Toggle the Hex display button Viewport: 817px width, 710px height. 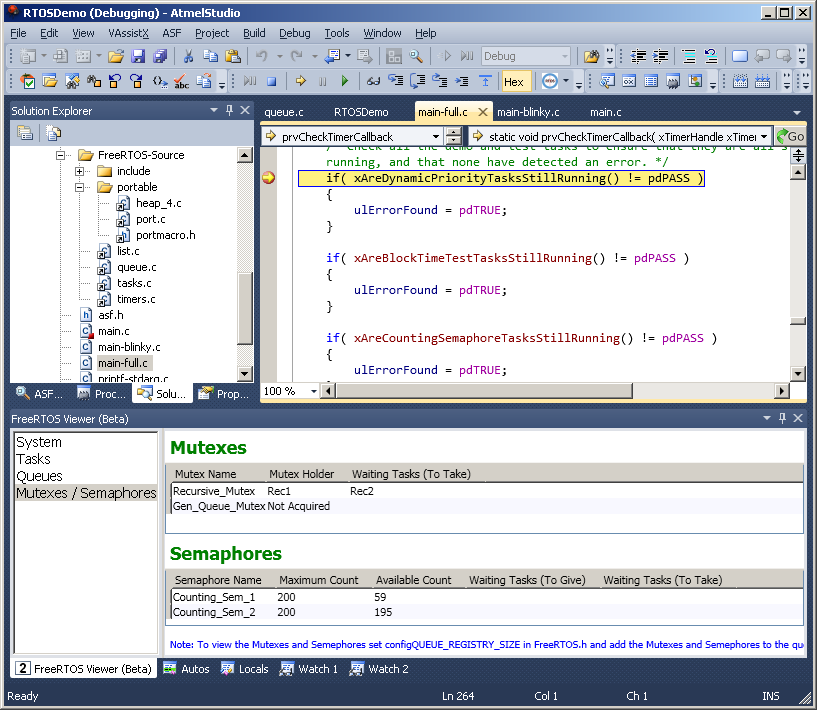point(514,82)
